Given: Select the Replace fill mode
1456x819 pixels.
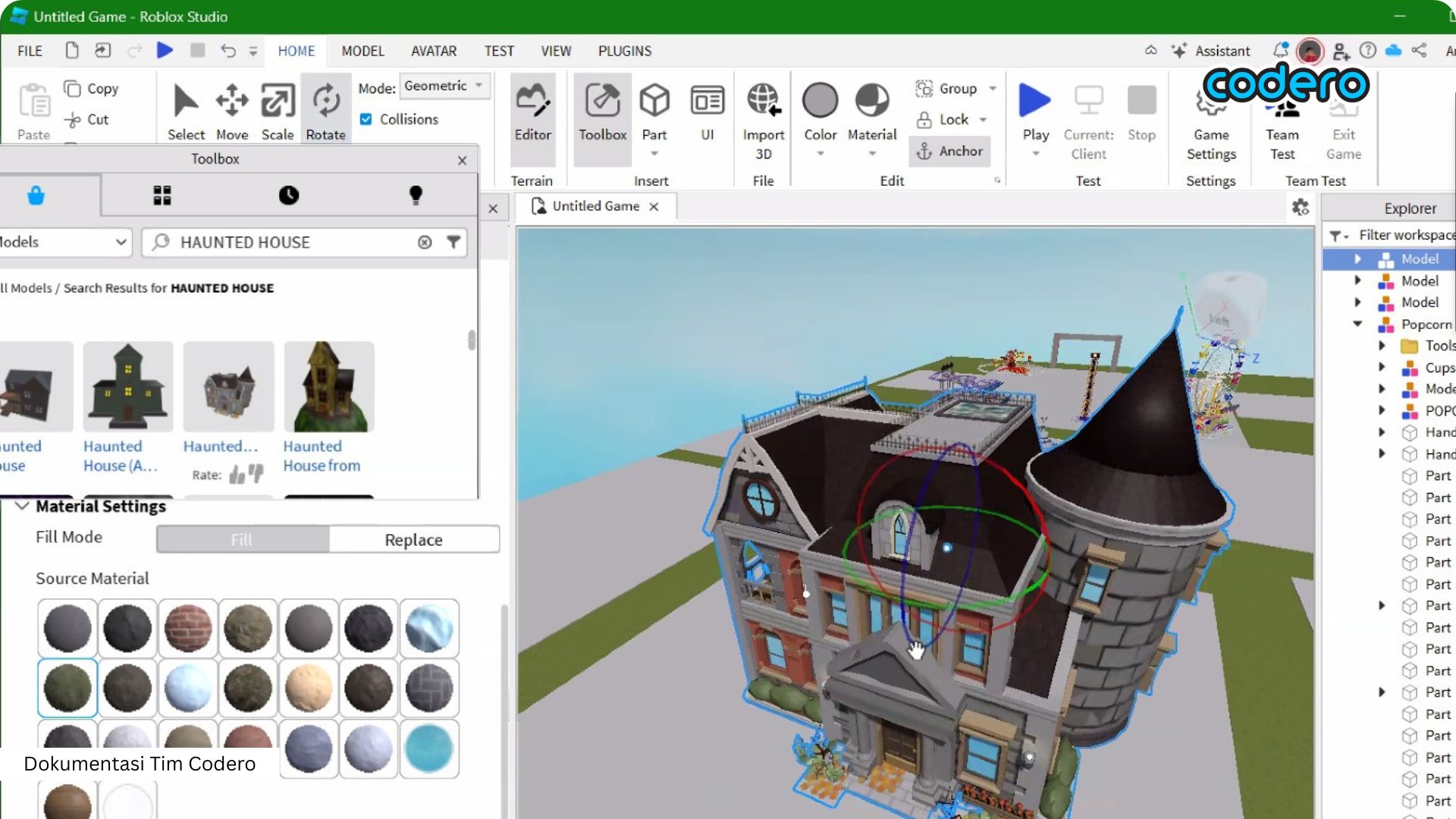Looking at the screenshot, I should tap(414, 539).
